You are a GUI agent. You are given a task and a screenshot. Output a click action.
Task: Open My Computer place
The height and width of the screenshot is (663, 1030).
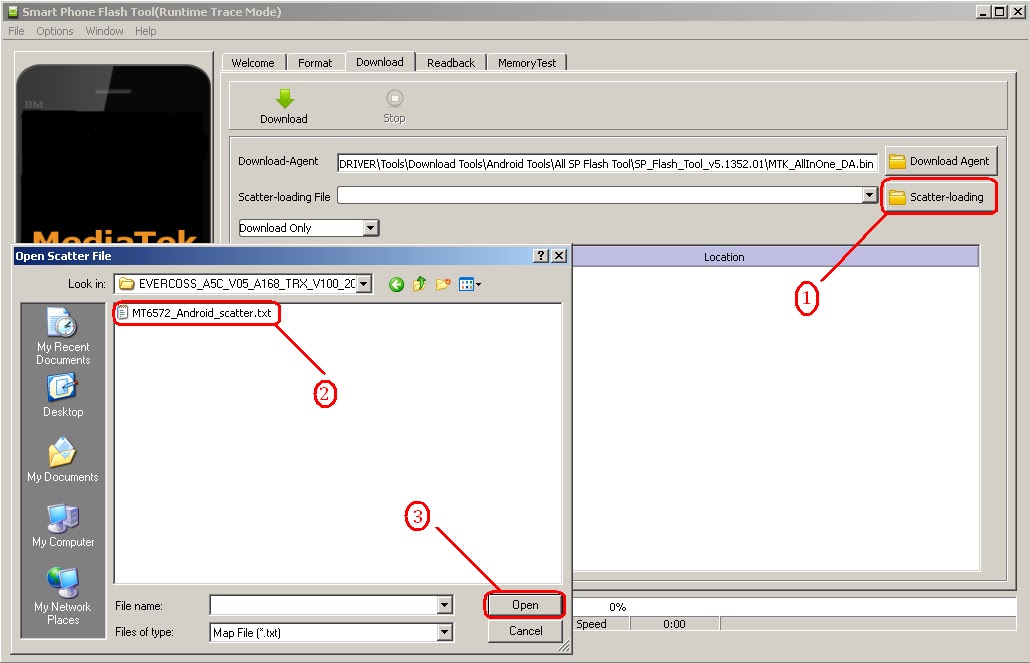pos(63,526)
